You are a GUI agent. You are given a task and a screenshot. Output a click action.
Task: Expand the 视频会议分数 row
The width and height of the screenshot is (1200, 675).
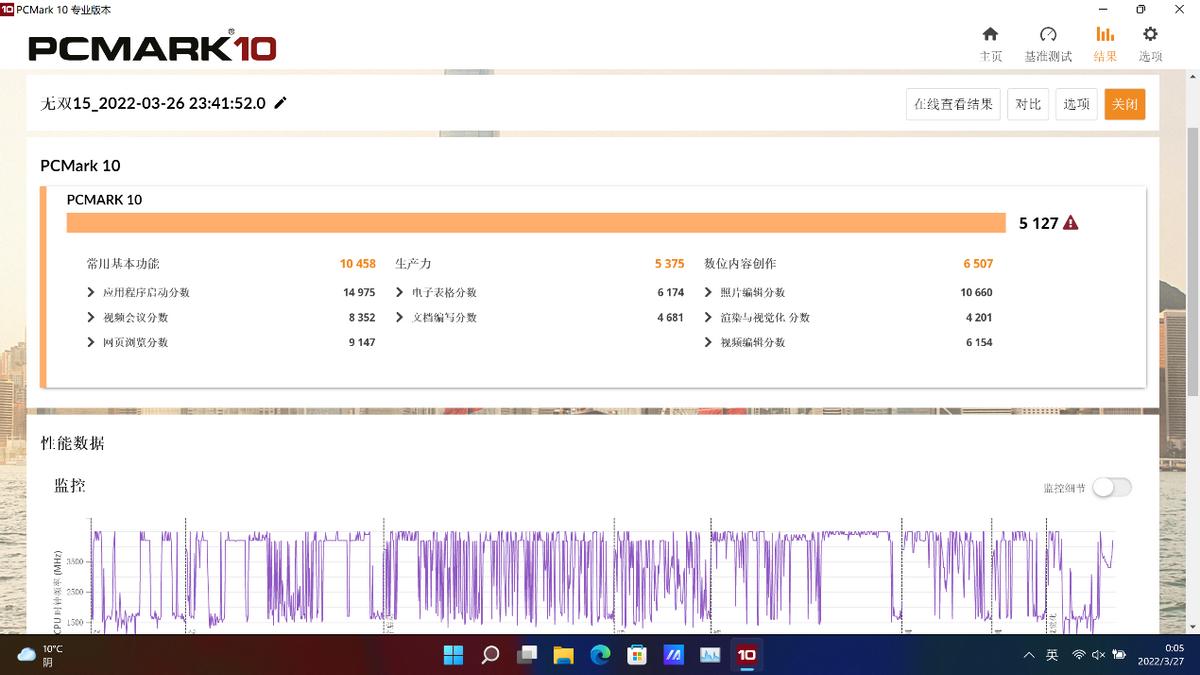92,318
